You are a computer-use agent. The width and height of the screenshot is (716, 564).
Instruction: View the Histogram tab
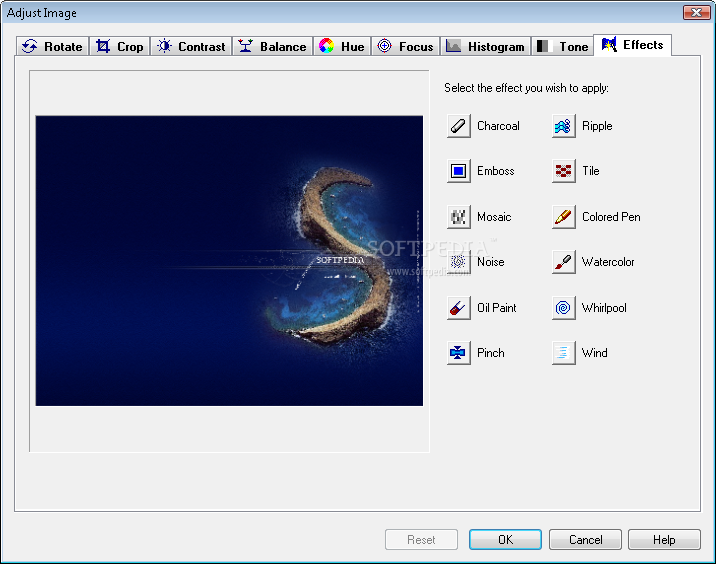tap(485, 47)
